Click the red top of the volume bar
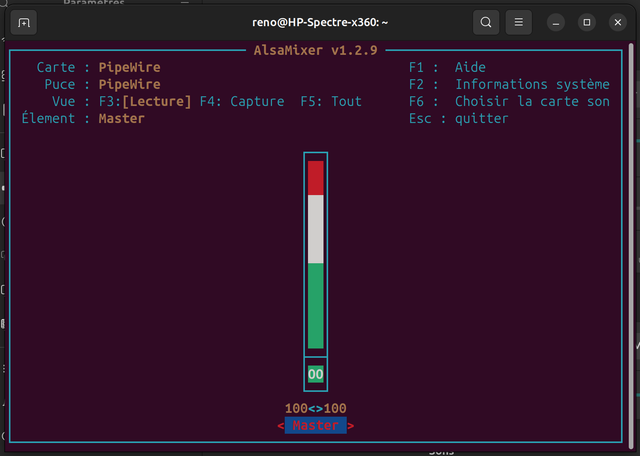640x456 pixels. (x=316, y=178)
